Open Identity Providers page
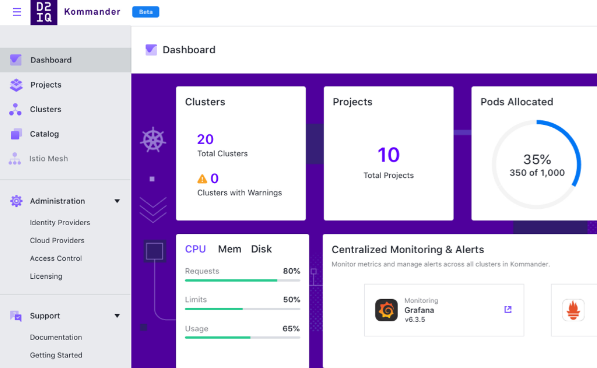597x368 pixels. pyautogui.click(x=60, y=223)
